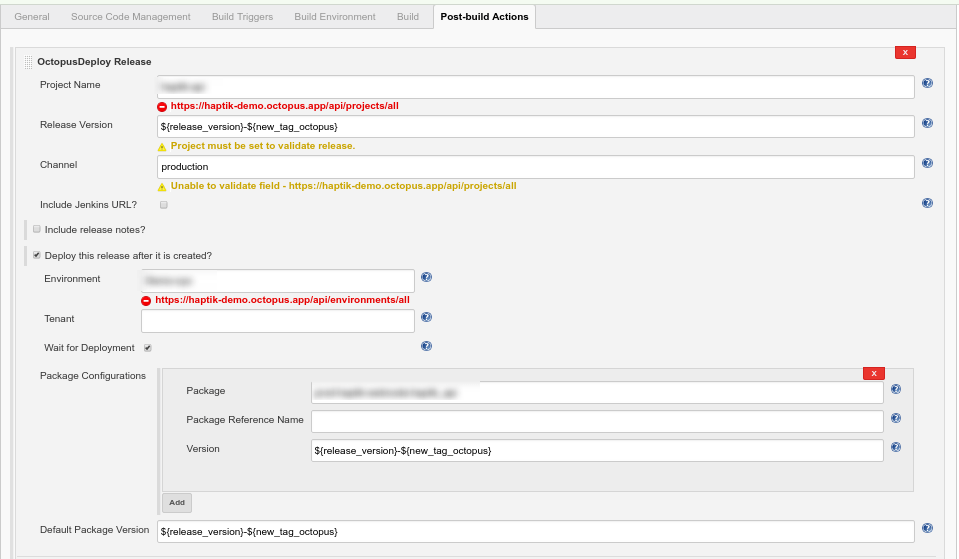Click into the Tenant input field
The image size is (959, 559).
click(x=278, y=320)
